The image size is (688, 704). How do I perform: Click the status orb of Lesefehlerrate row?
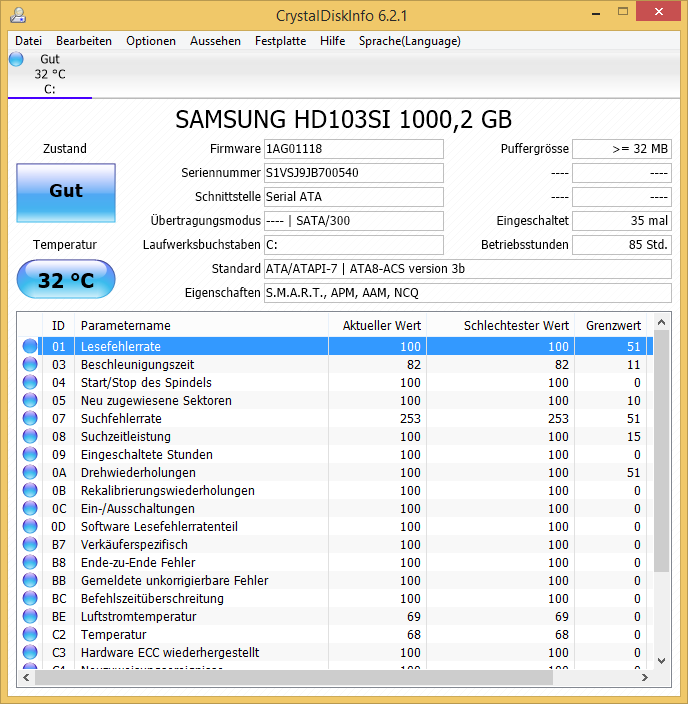(30, 346)
